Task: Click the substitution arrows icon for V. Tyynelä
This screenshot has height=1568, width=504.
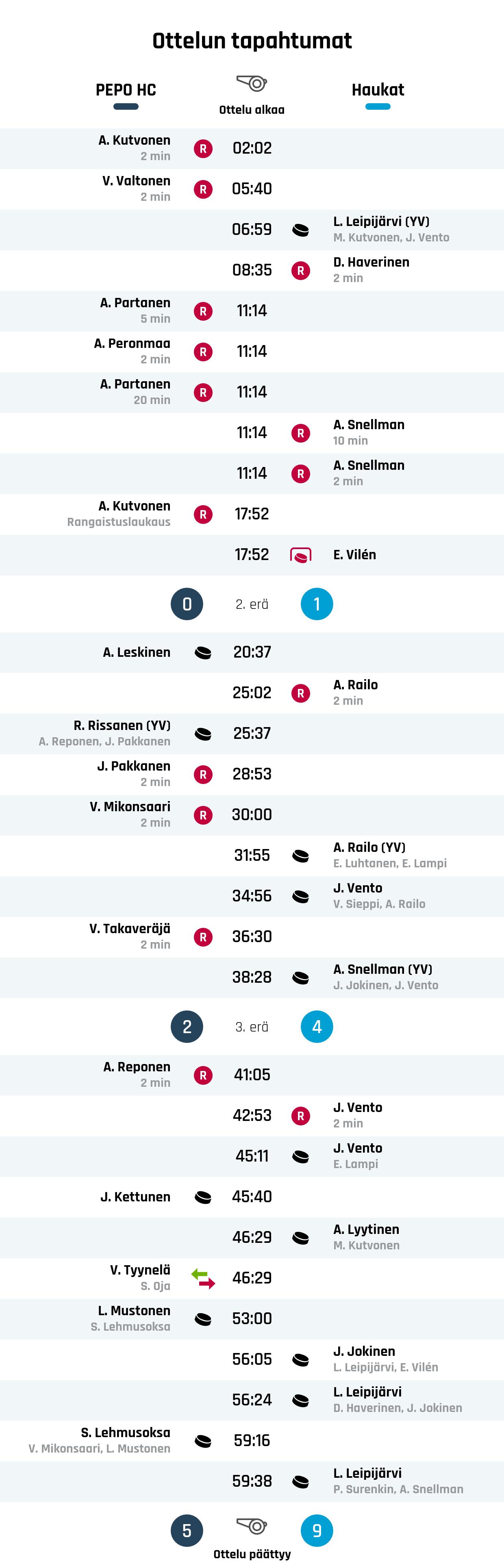Action: coord(203,1278)
